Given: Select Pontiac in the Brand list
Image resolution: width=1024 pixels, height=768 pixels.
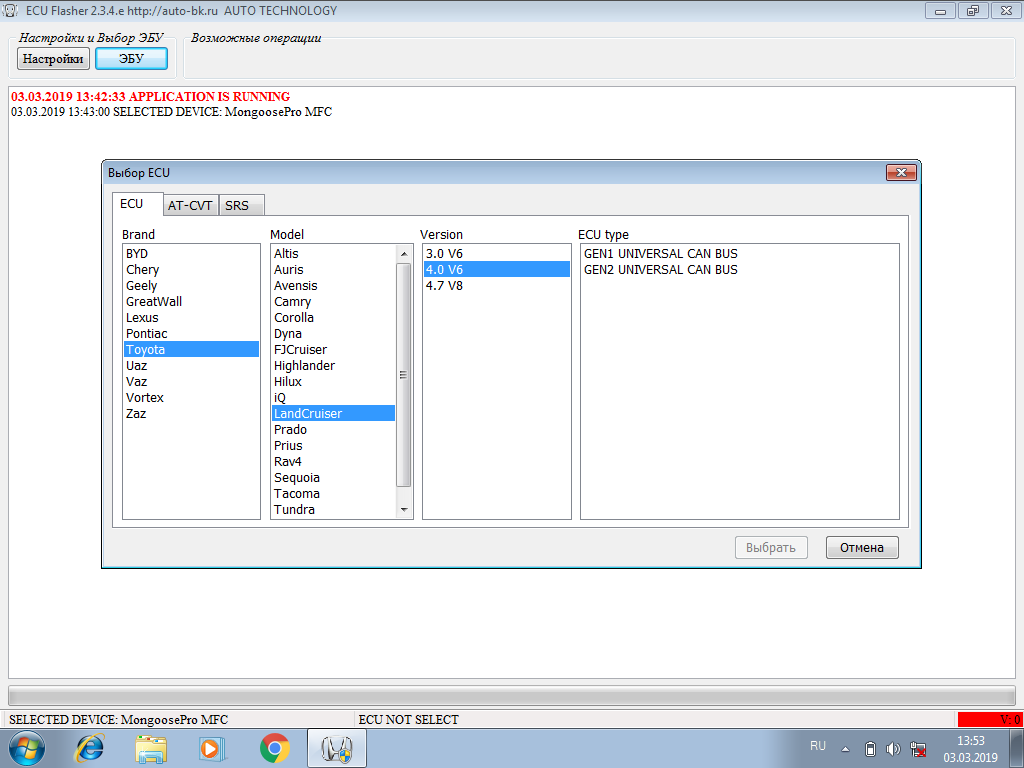Looking at the screenshot, I should [191, 334].
